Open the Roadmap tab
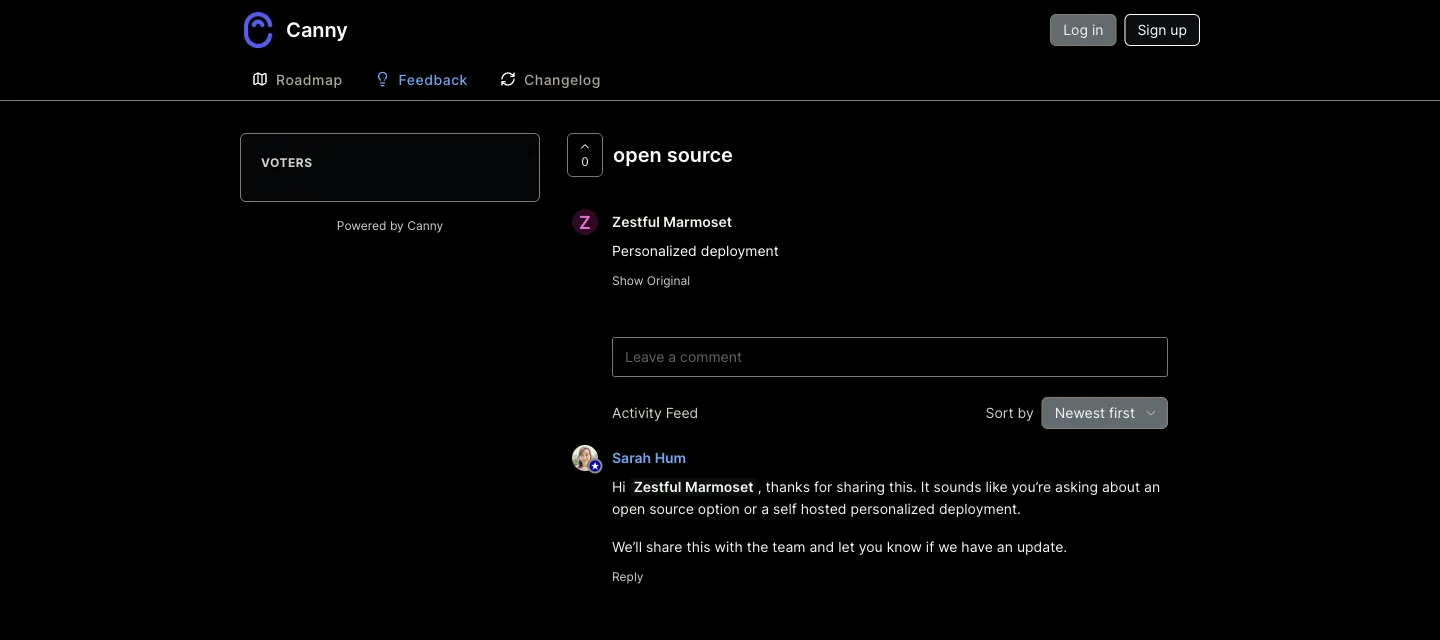1440x640 pixels. click(297, 80)
